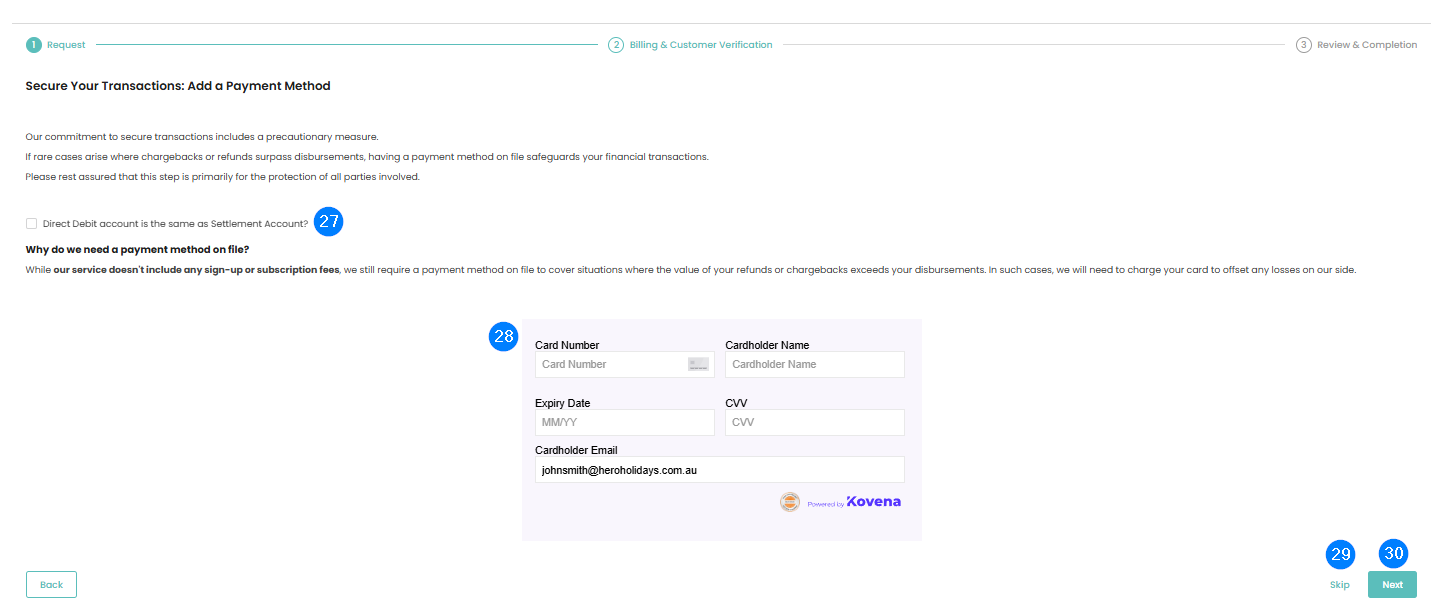
Task: Click the Secure Your Transactions heading
Action: 178,86
